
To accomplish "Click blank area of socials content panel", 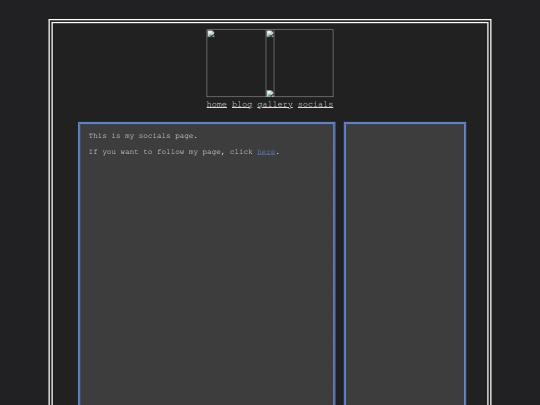I will [207, 276].
